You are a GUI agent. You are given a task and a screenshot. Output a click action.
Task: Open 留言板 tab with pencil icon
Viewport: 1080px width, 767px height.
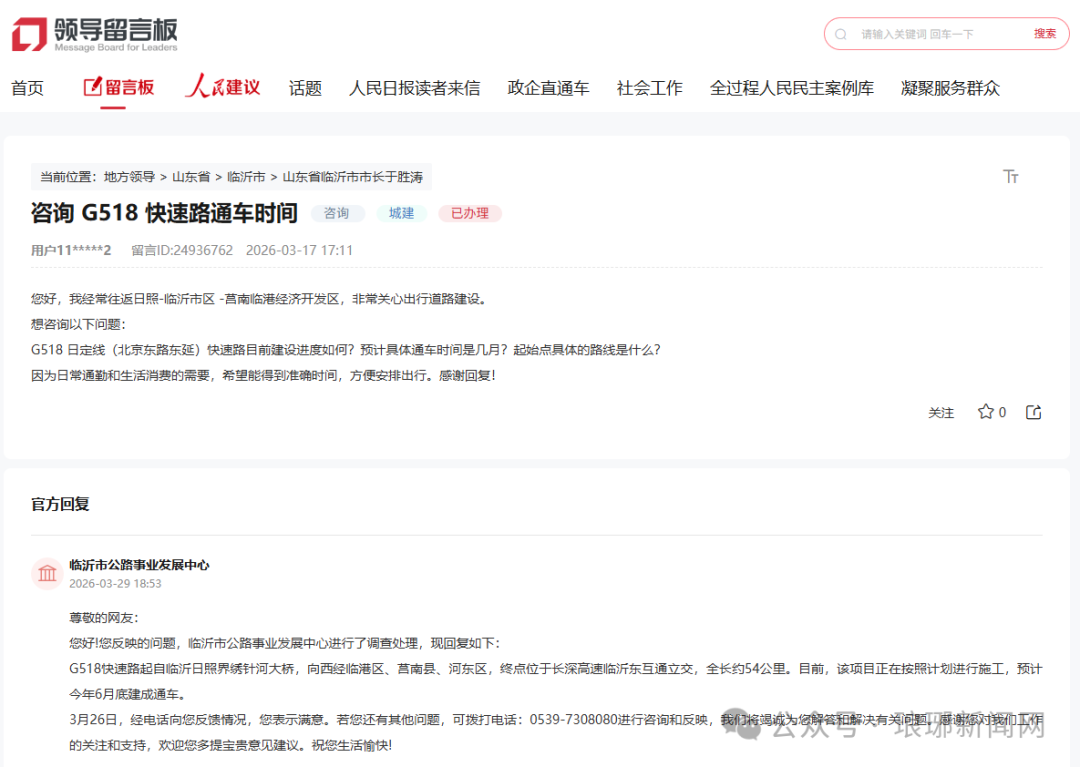[119, 88]
